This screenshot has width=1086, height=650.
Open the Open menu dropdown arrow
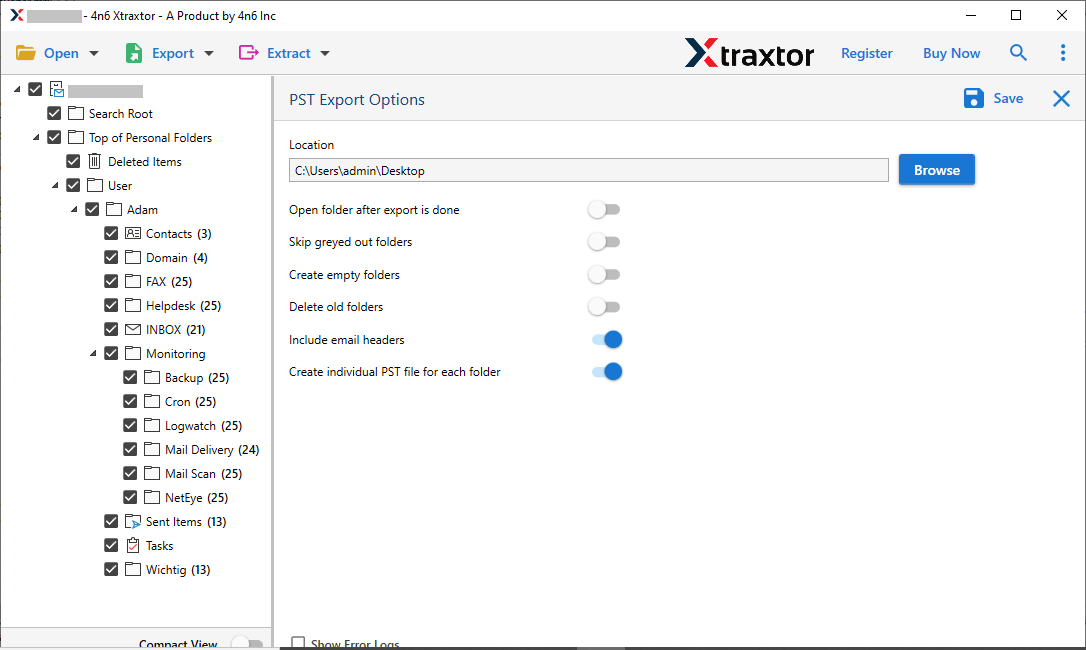coord(94,53)
